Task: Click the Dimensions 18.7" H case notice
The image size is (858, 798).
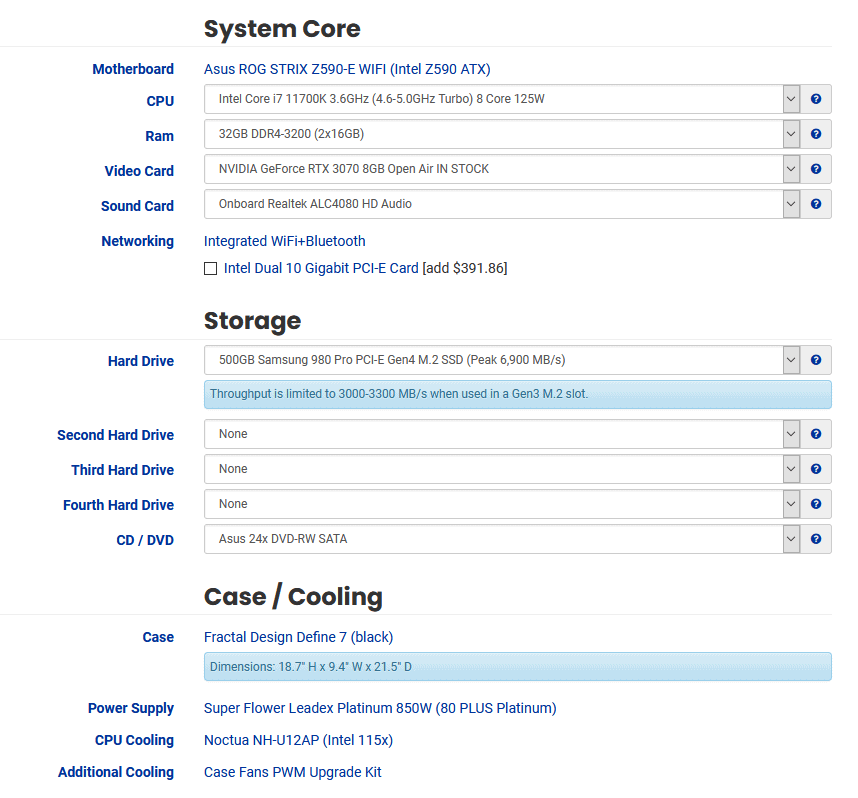Action: 518,667
